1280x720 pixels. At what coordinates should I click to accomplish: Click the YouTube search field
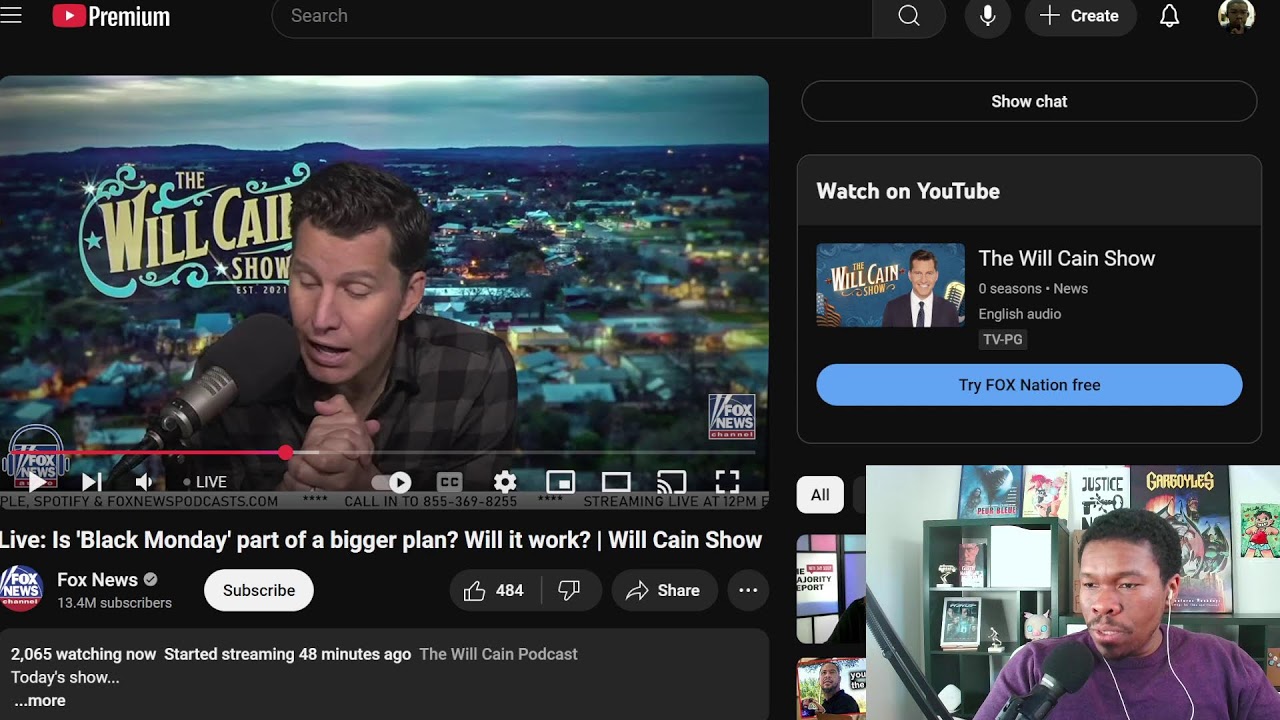point(572,16)
